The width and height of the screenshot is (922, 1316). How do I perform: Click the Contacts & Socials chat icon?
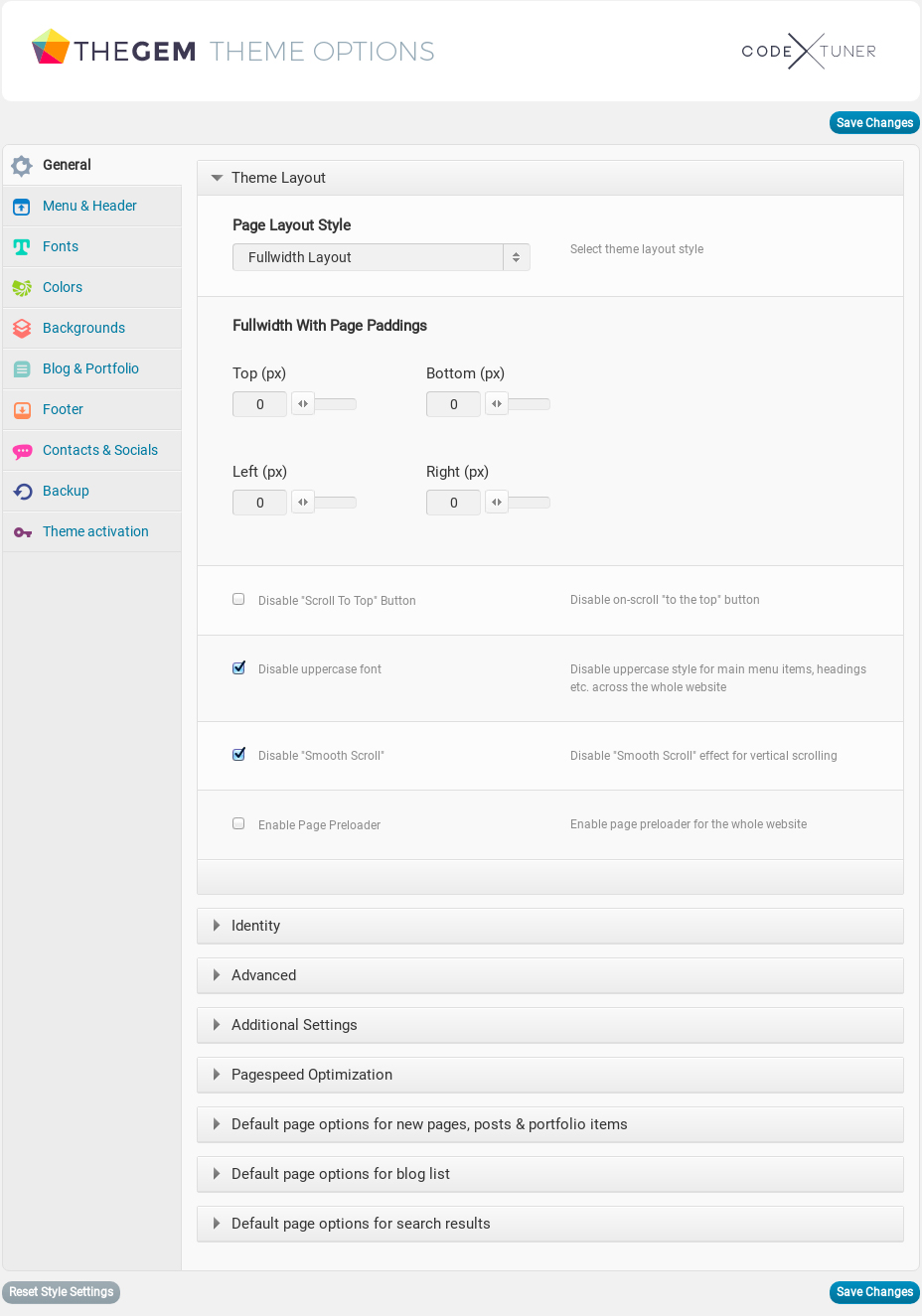[22, 451]
